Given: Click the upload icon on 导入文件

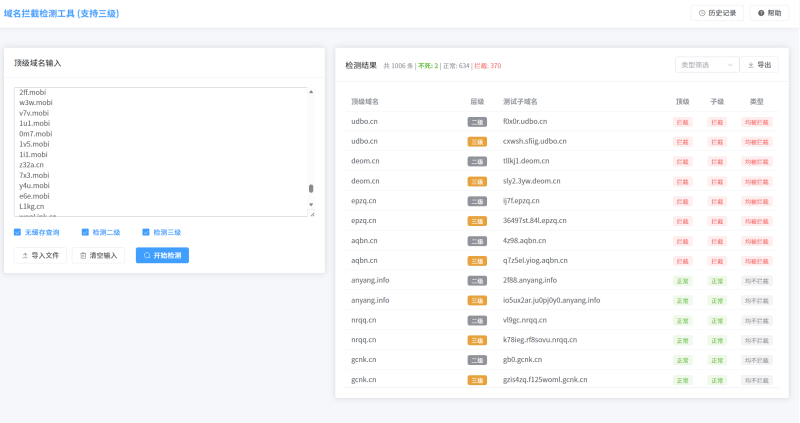Looking at the screenshot, I should click(25, 255).
